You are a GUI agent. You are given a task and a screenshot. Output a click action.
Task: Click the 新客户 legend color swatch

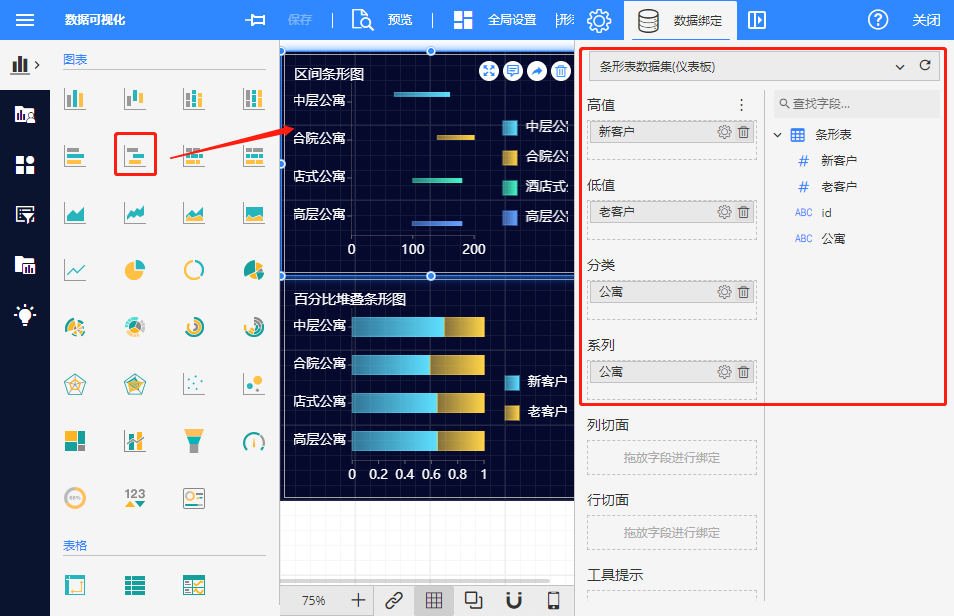pyautogui.click(x=512, y=382)
